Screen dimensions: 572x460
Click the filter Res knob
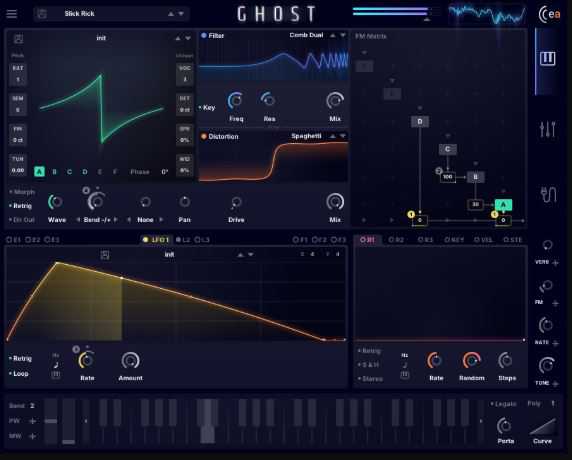269,100
